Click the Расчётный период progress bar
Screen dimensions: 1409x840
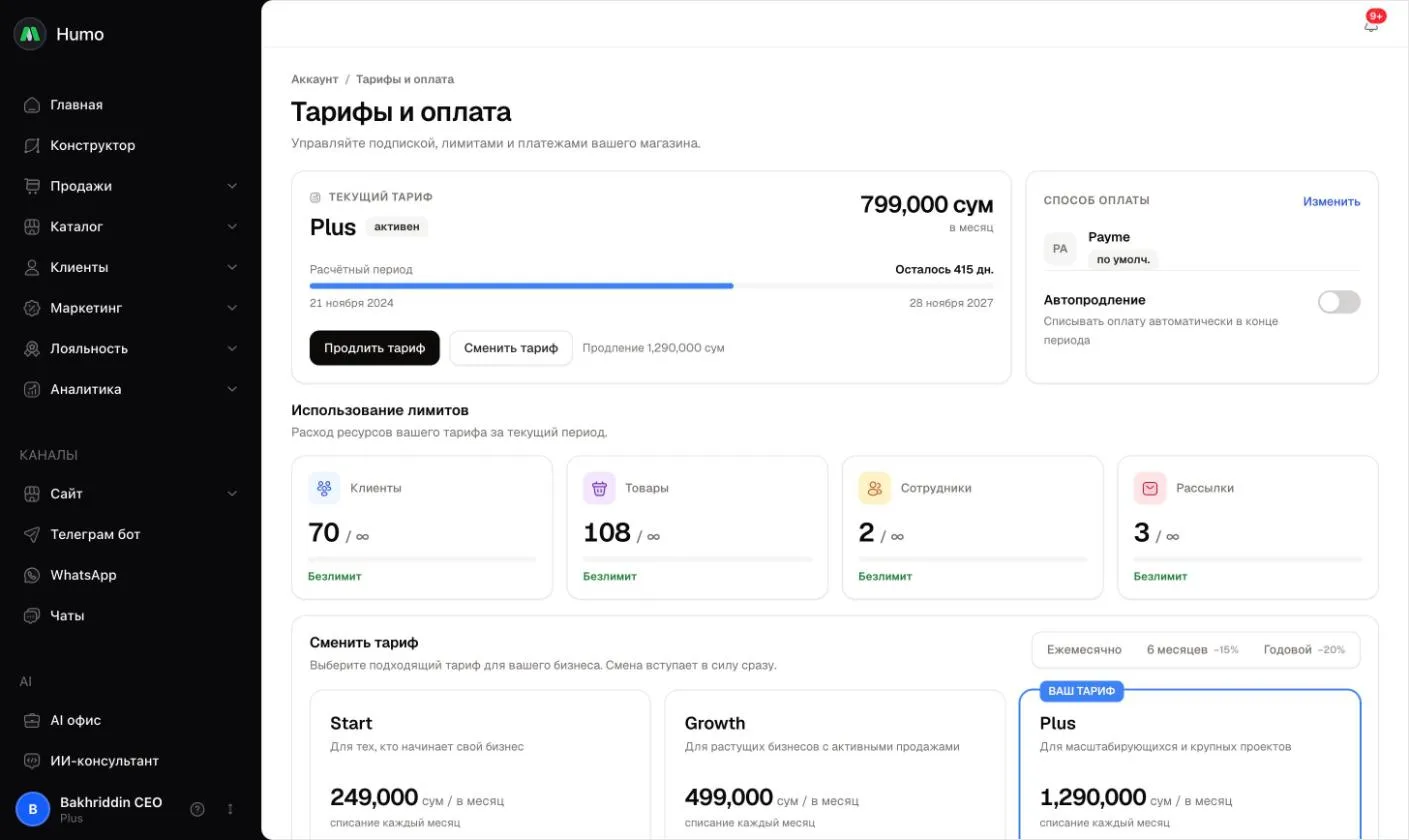(x=652, y=286)
